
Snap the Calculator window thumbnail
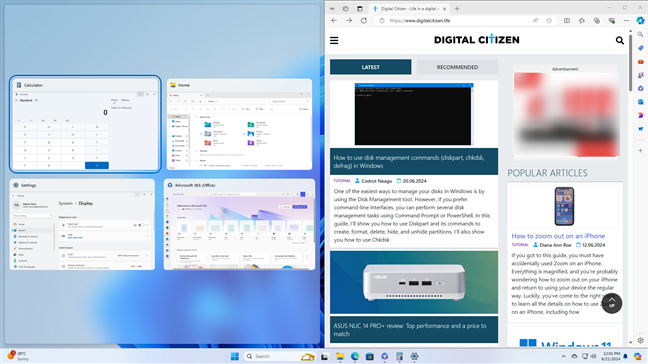pyautogui.click(x=84, y=124)
